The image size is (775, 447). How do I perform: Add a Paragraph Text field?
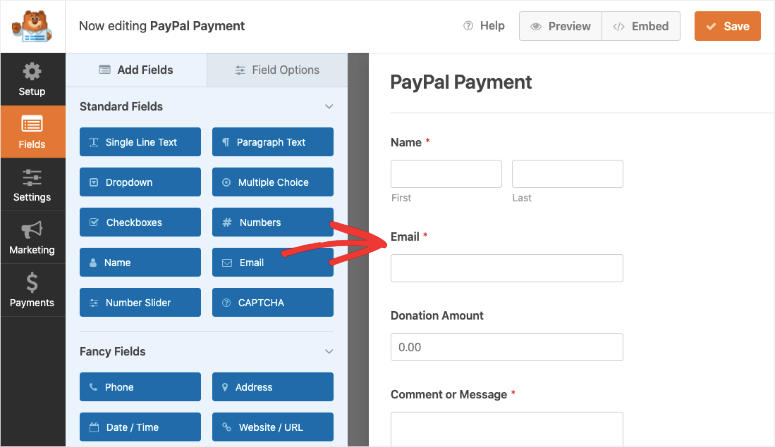[x=273, y=142]
